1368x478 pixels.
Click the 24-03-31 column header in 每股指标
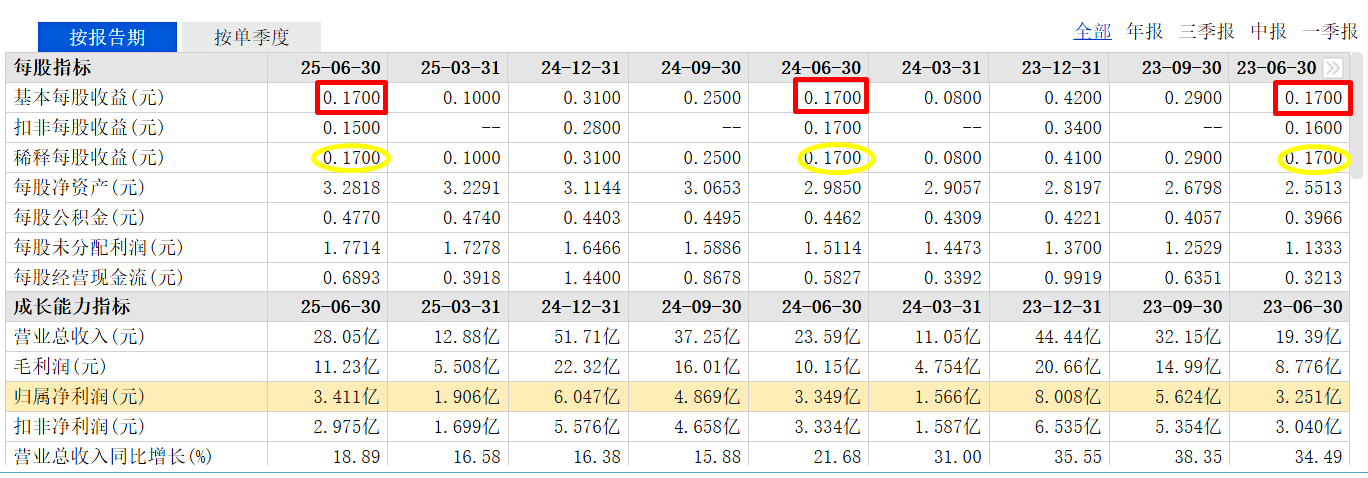tap(941, 68)
